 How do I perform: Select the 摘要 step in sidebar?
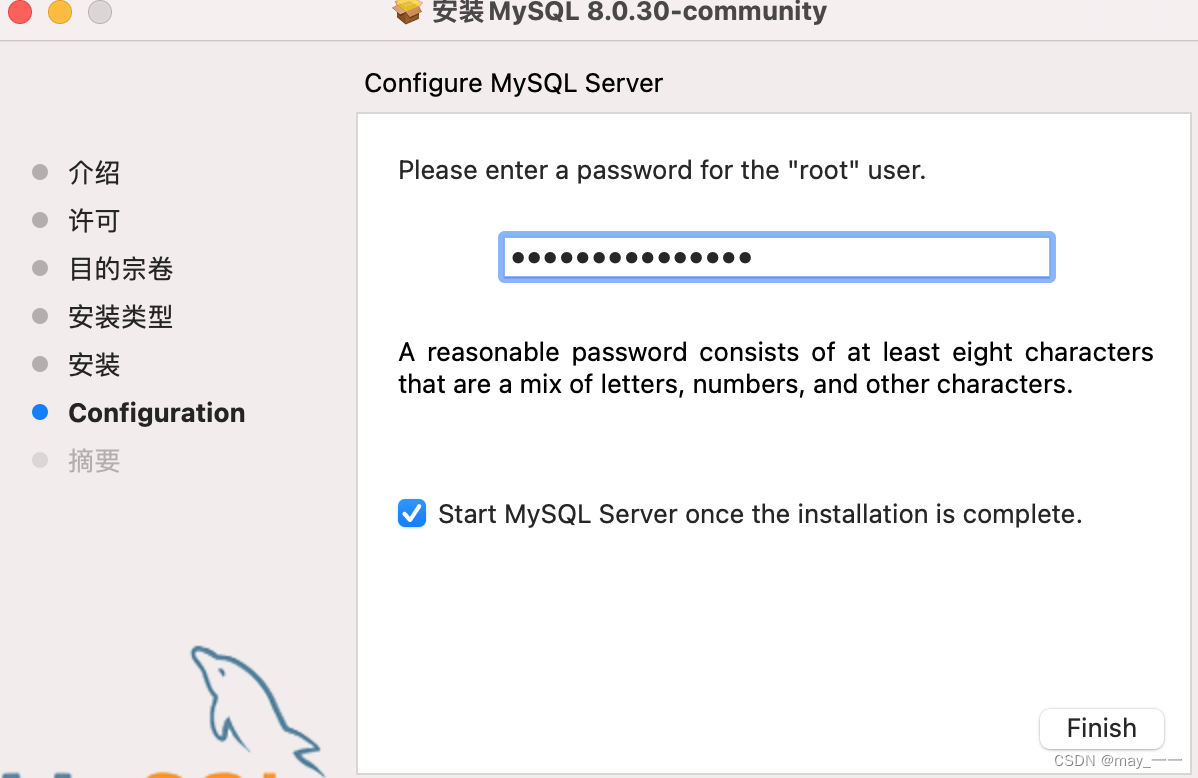tap(94, 461)
